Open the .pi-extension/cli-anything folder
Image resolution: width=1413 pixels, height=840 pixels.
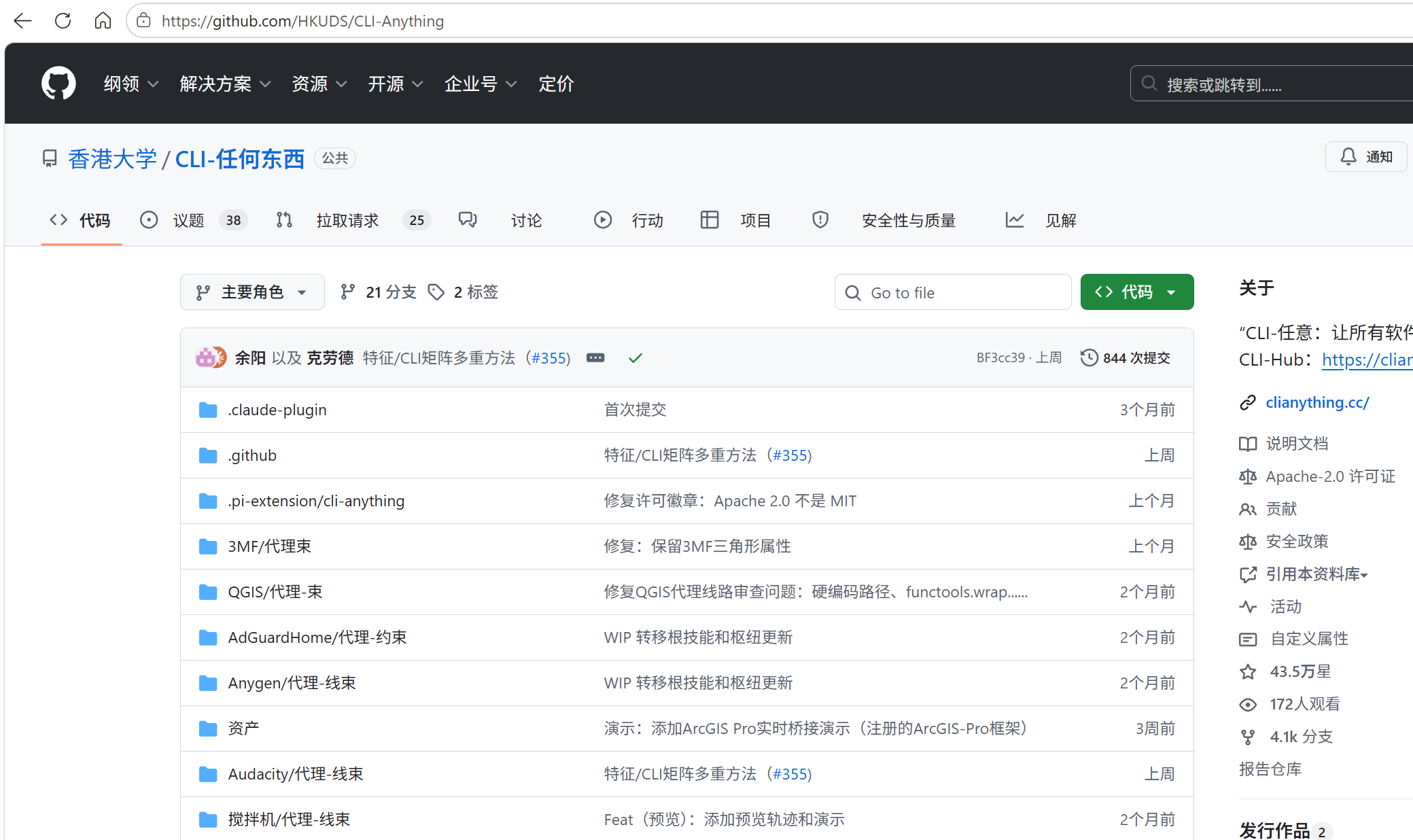point(316,501)
